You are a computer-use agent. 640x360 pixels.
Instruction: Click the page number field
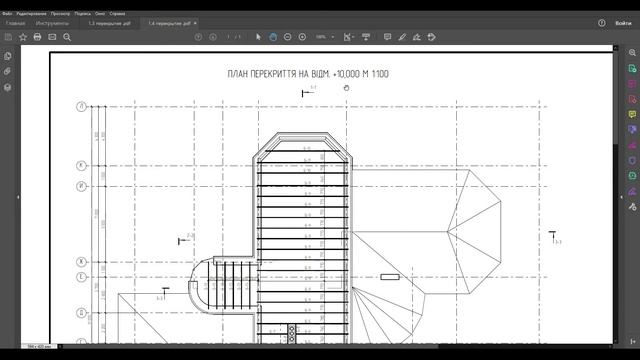click(x=229, y=37)
